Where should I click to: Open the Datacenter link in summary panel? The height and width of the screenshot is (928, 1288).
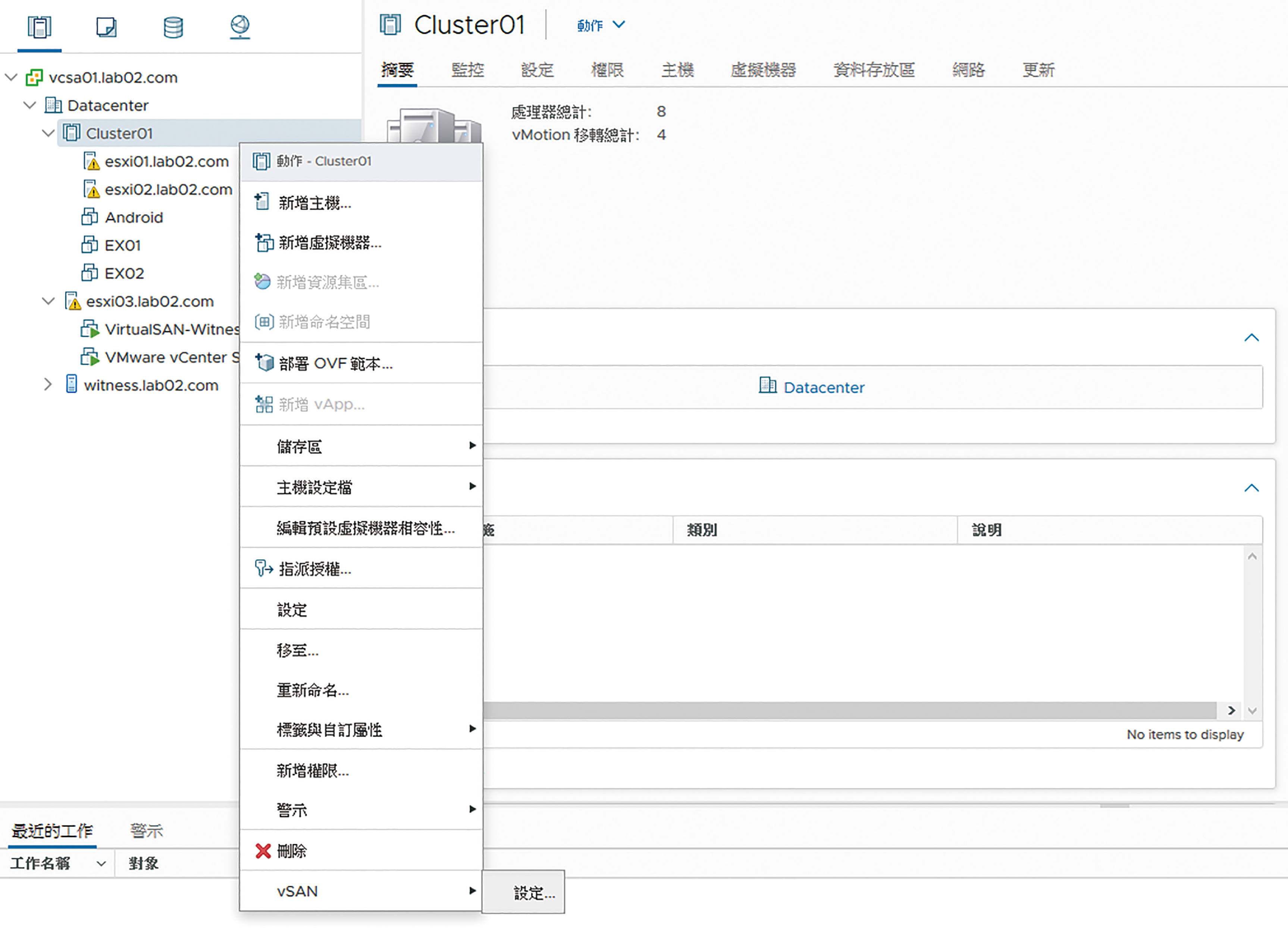pos(824,387)
